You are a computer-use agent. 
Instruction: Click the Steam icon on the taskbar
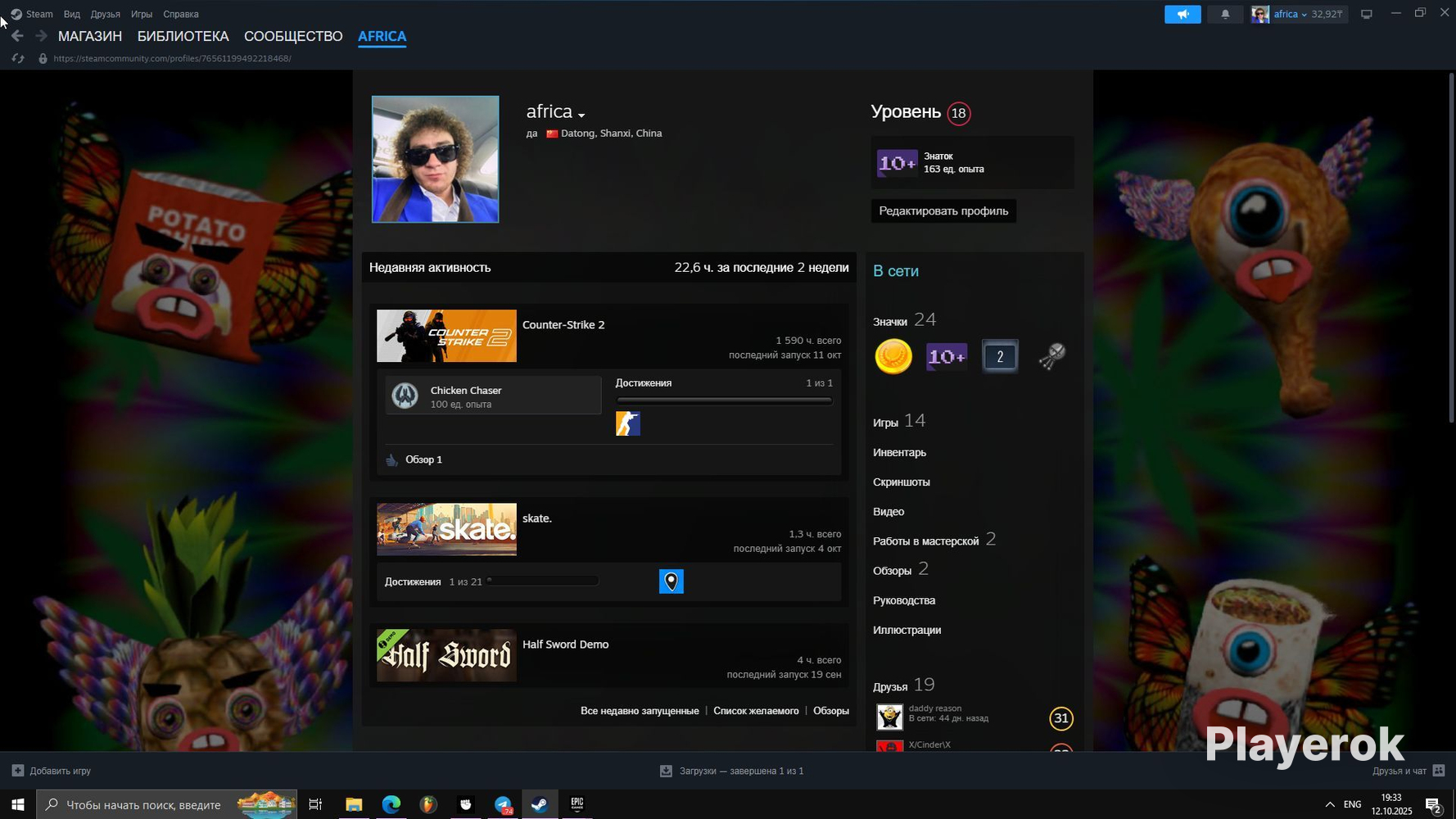540,804
